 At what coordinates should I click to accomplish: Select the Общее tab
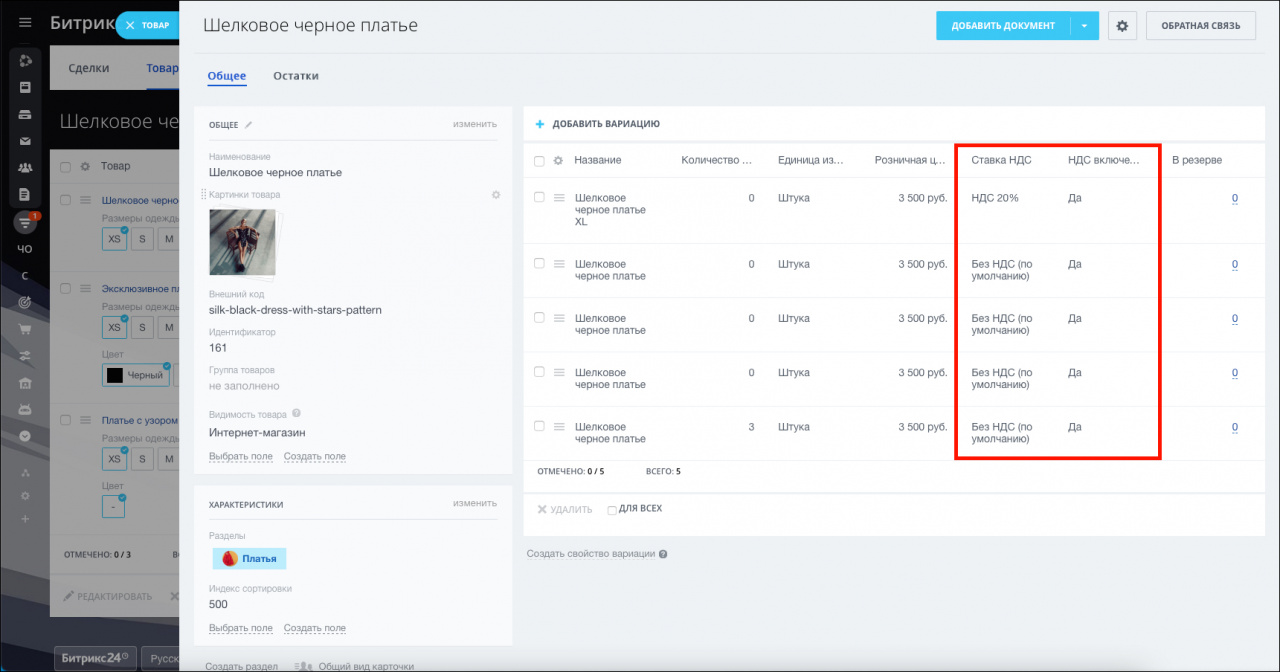click(226, 76)
